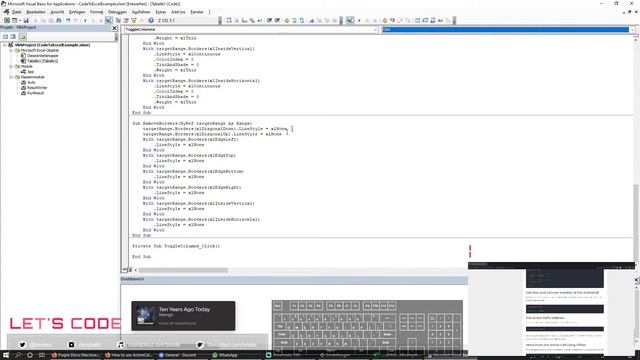
Task: Open the Datei menu
Action: 16,12
